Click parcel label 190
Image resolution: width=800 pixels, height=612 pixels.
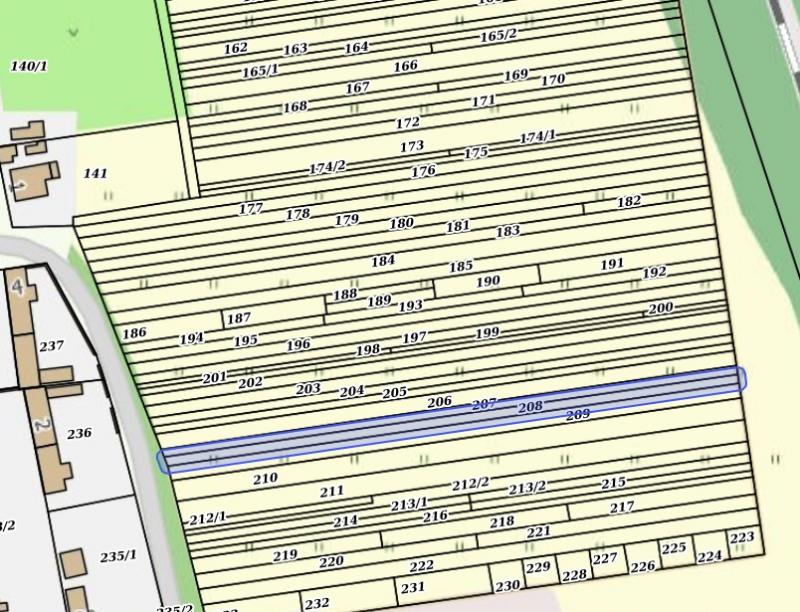tap(488, 282)
